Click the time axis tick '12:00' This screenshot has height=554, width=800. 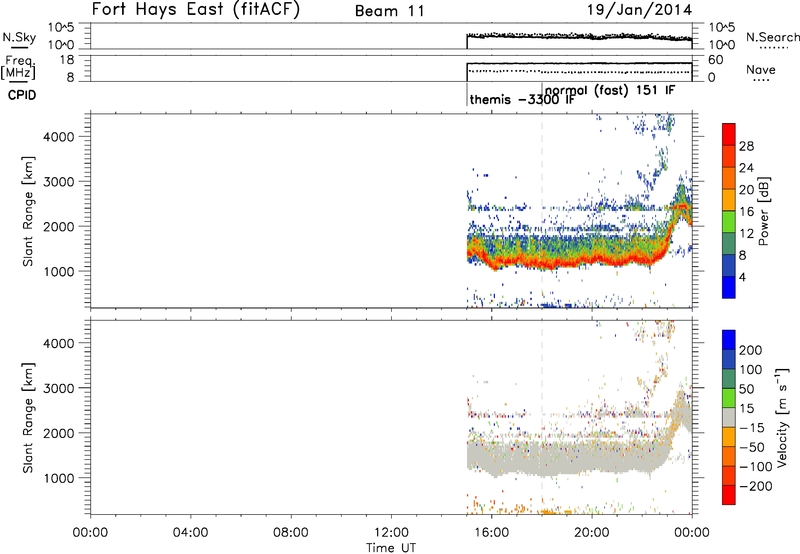[x=391, y=532]
